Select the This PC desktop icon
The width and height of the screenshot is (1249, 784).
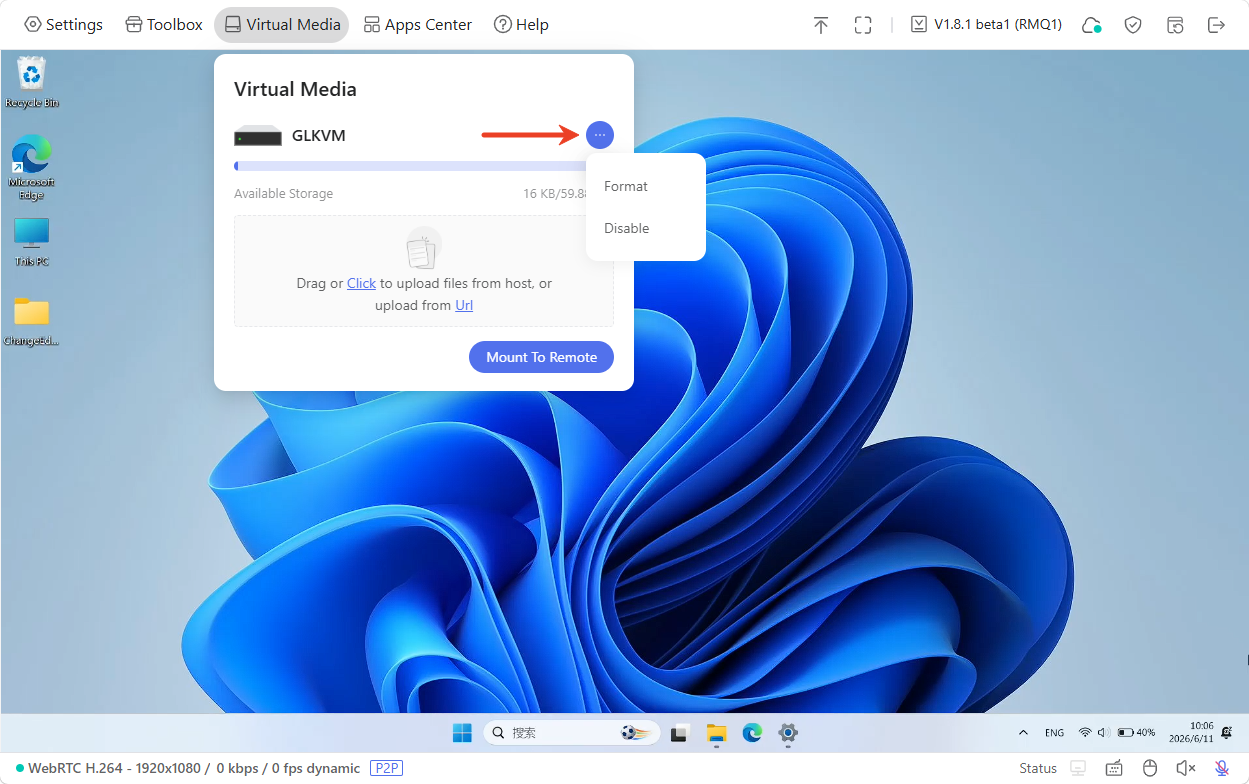click(32, 242)
